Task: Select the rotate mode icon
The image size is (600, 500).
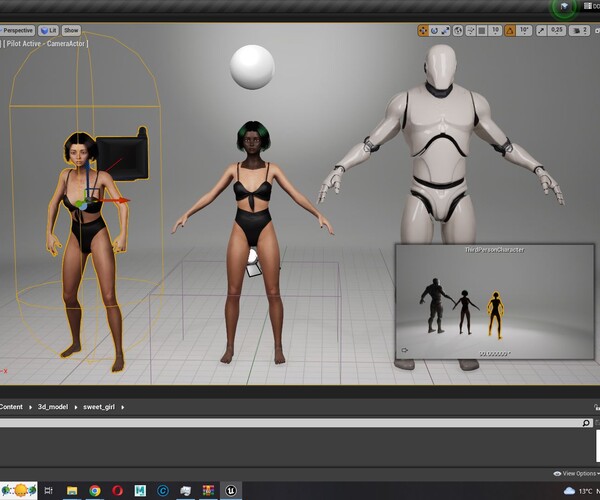Action: pos(434,31)
